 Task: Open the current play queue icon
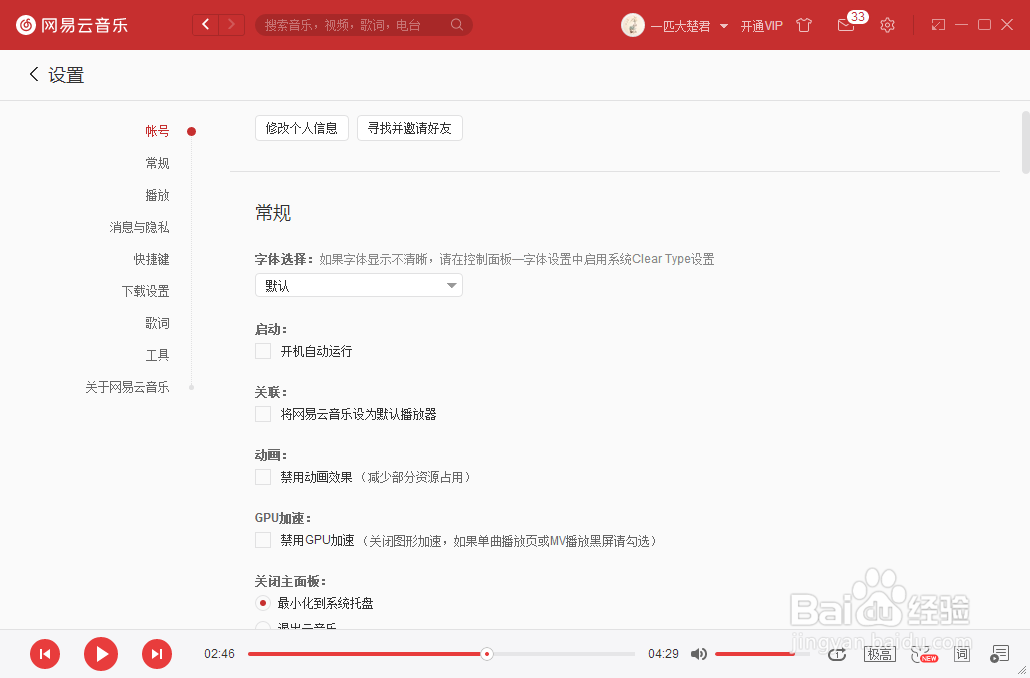click(999, 653)
